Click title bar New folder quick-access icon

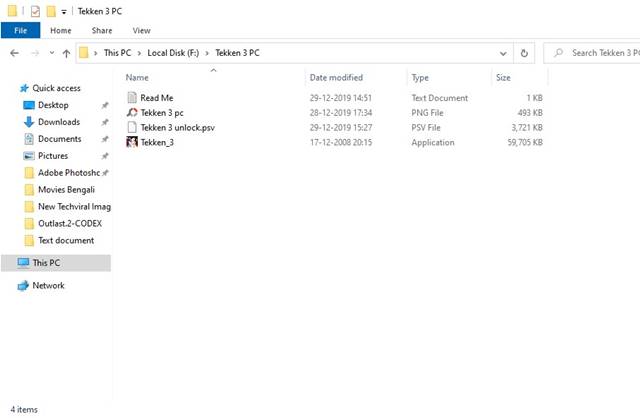pyautogui.click(x=51, y=11)
